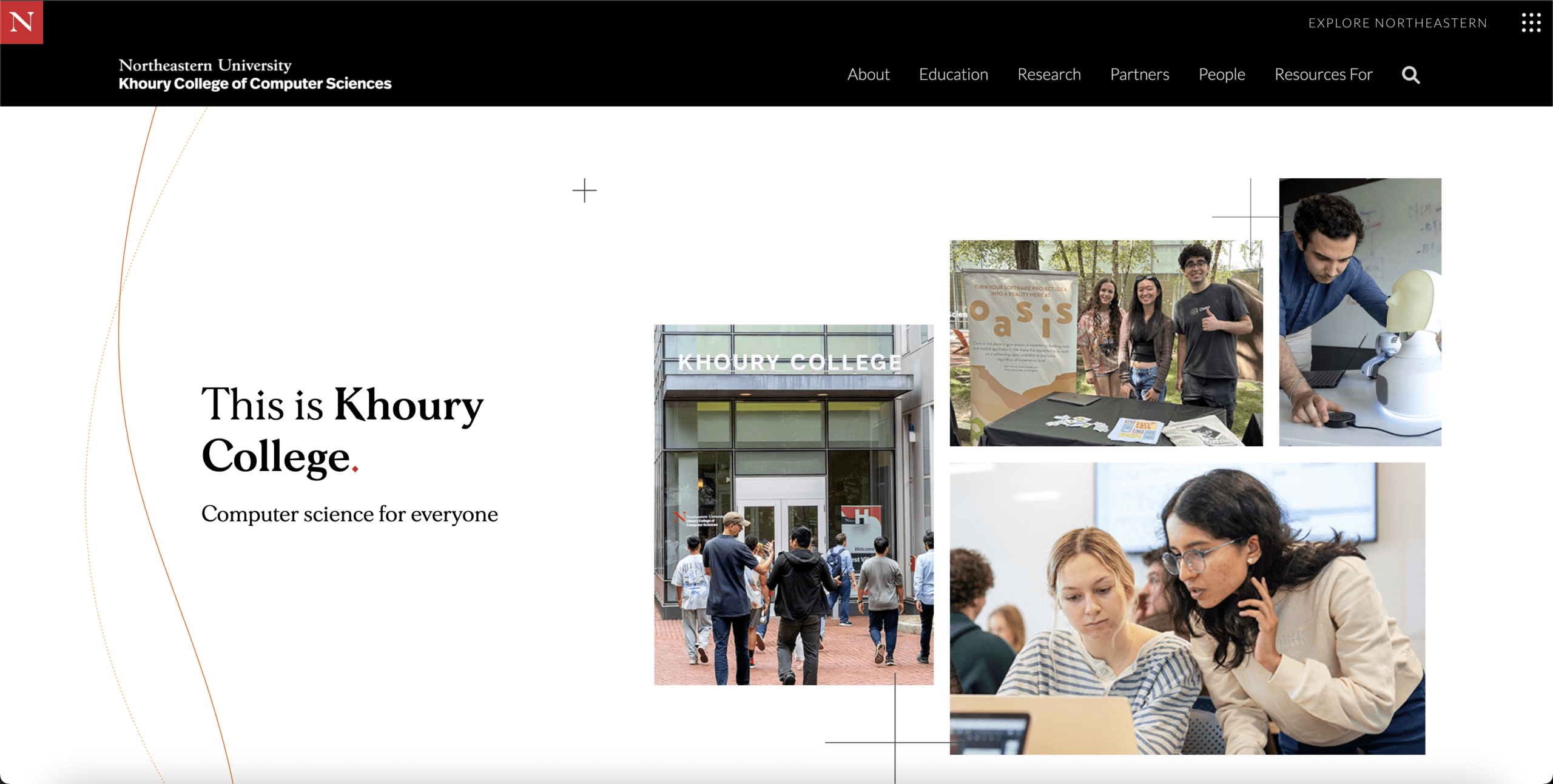This screenshot has height=784, width=1553.
Task: Open the About menu
Action: pos(868,75)
